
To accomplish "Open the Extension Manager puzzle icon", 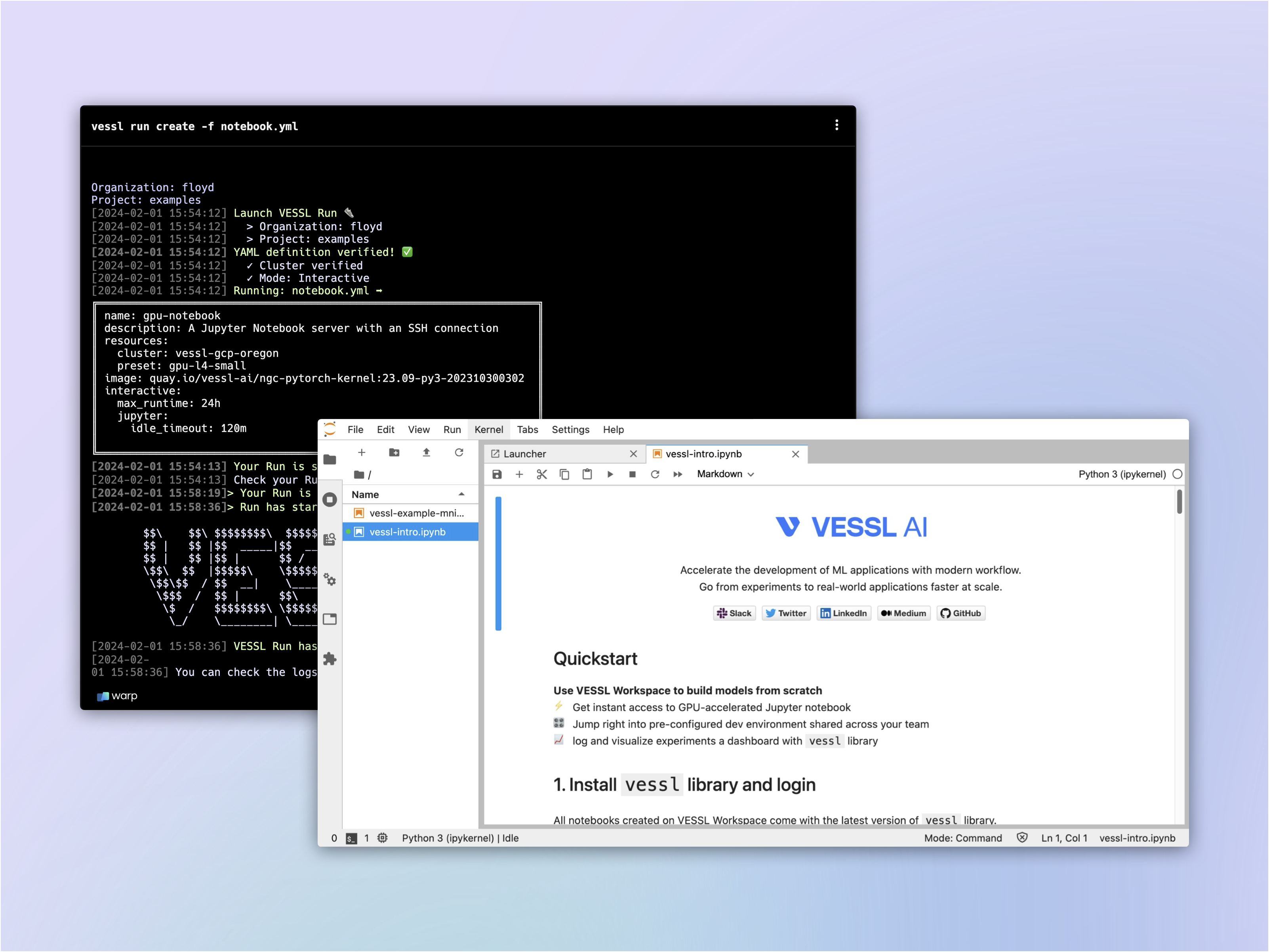I will click(x=330, y=659).
